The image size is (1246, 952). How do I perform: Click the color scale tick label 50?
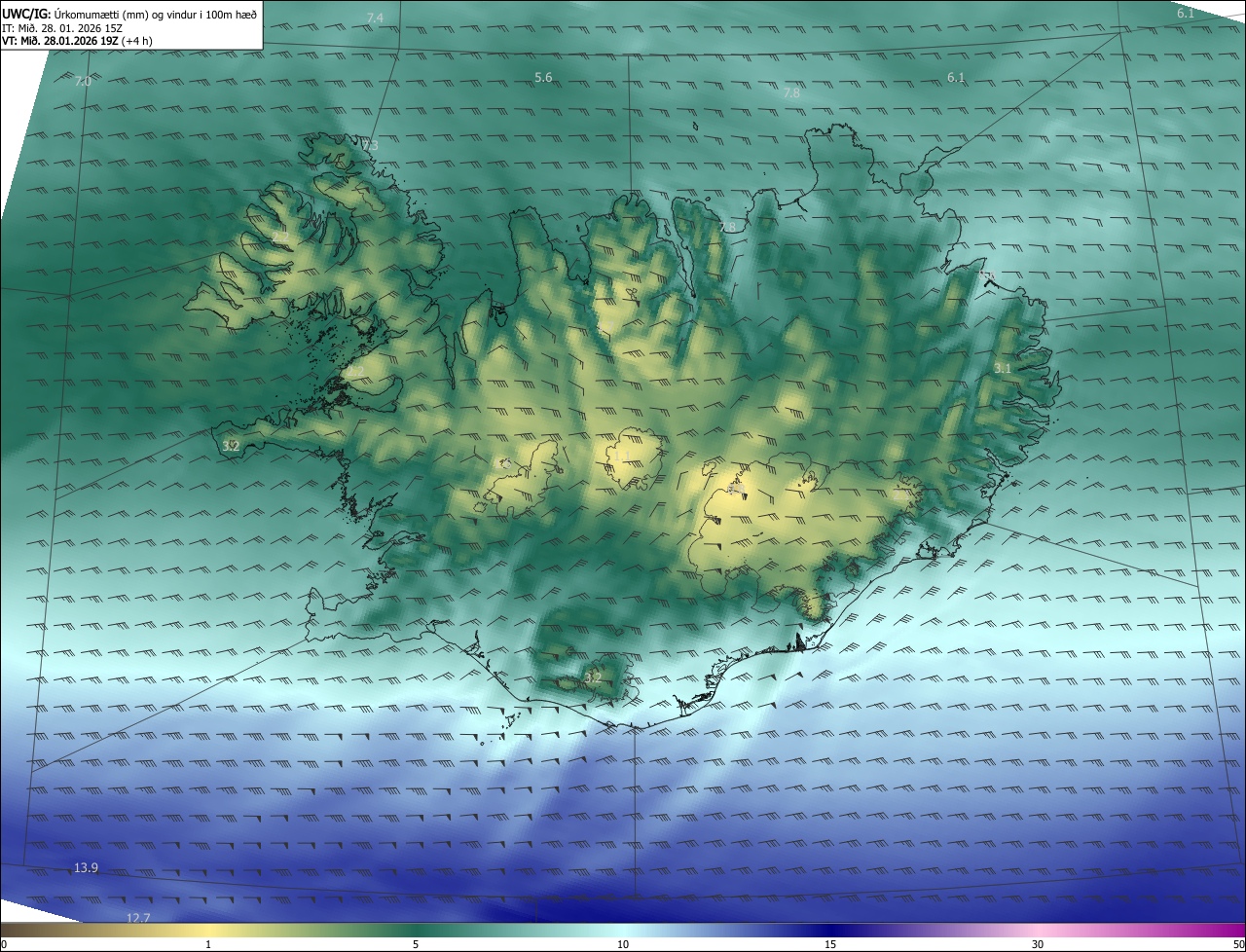coord(1238,944)
